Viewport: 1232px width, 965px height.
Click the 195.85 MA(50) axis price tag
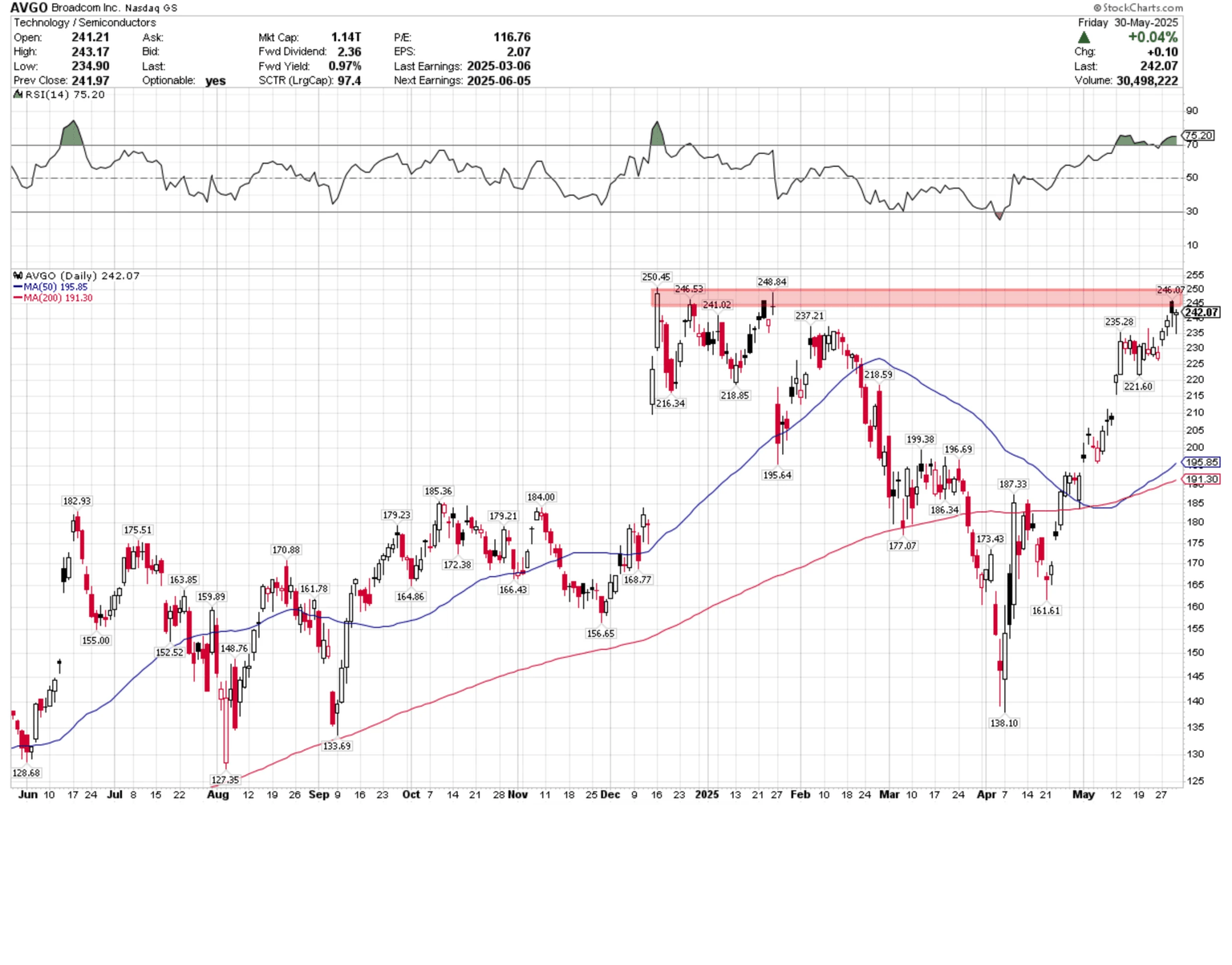(x=1202, y=463)
